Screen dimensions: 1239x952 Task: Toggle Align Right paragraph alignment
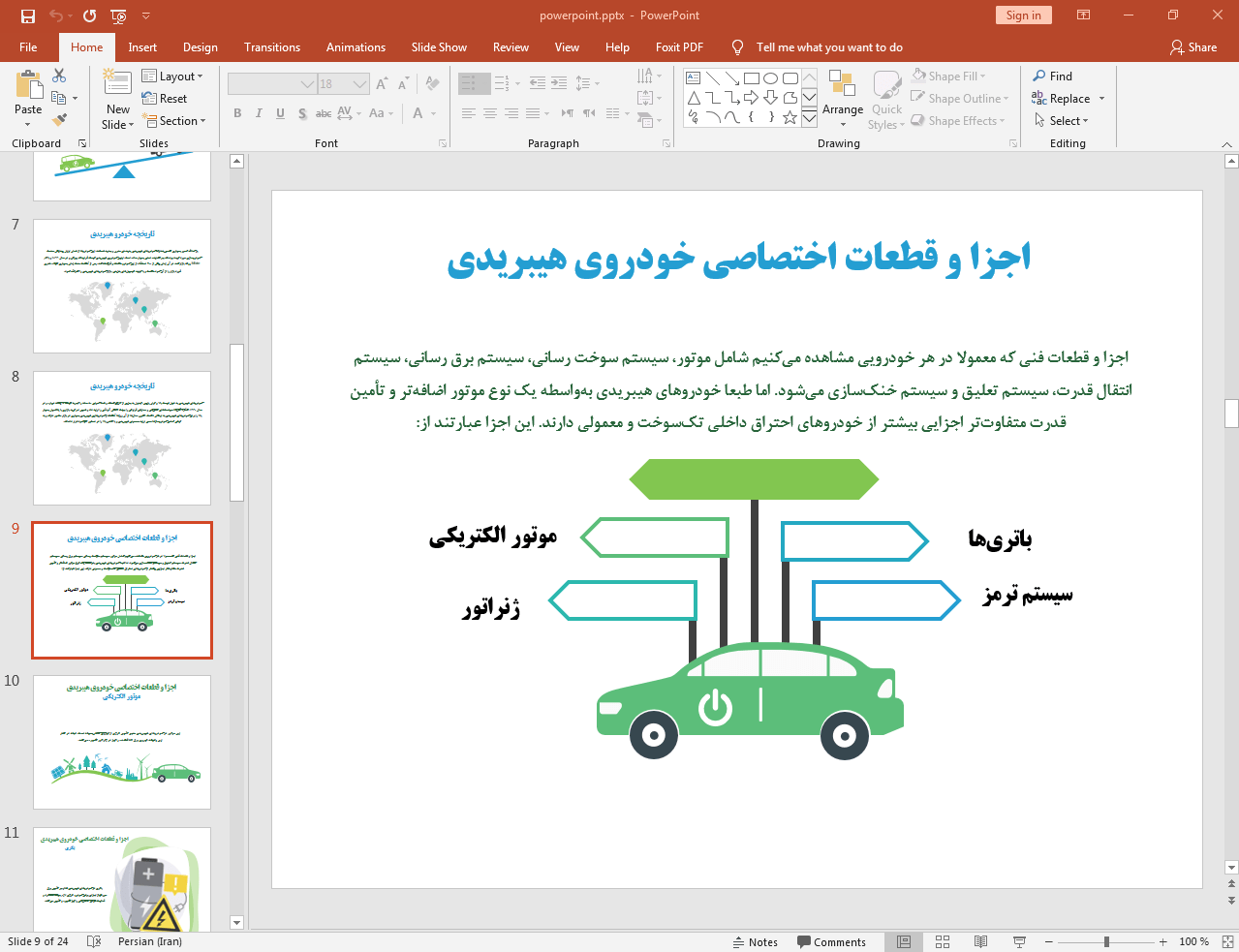click(511, 113)
